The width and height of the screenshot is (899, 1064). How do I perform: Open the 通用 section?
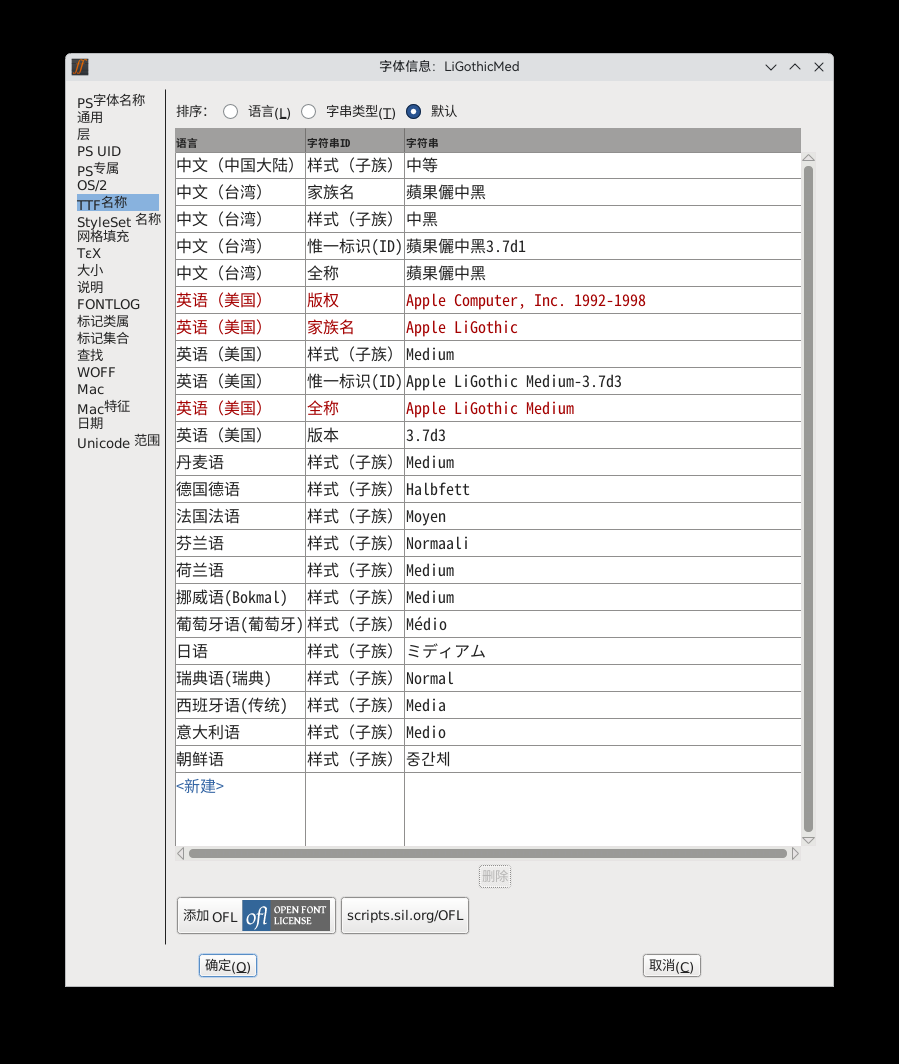coord(90,117)
